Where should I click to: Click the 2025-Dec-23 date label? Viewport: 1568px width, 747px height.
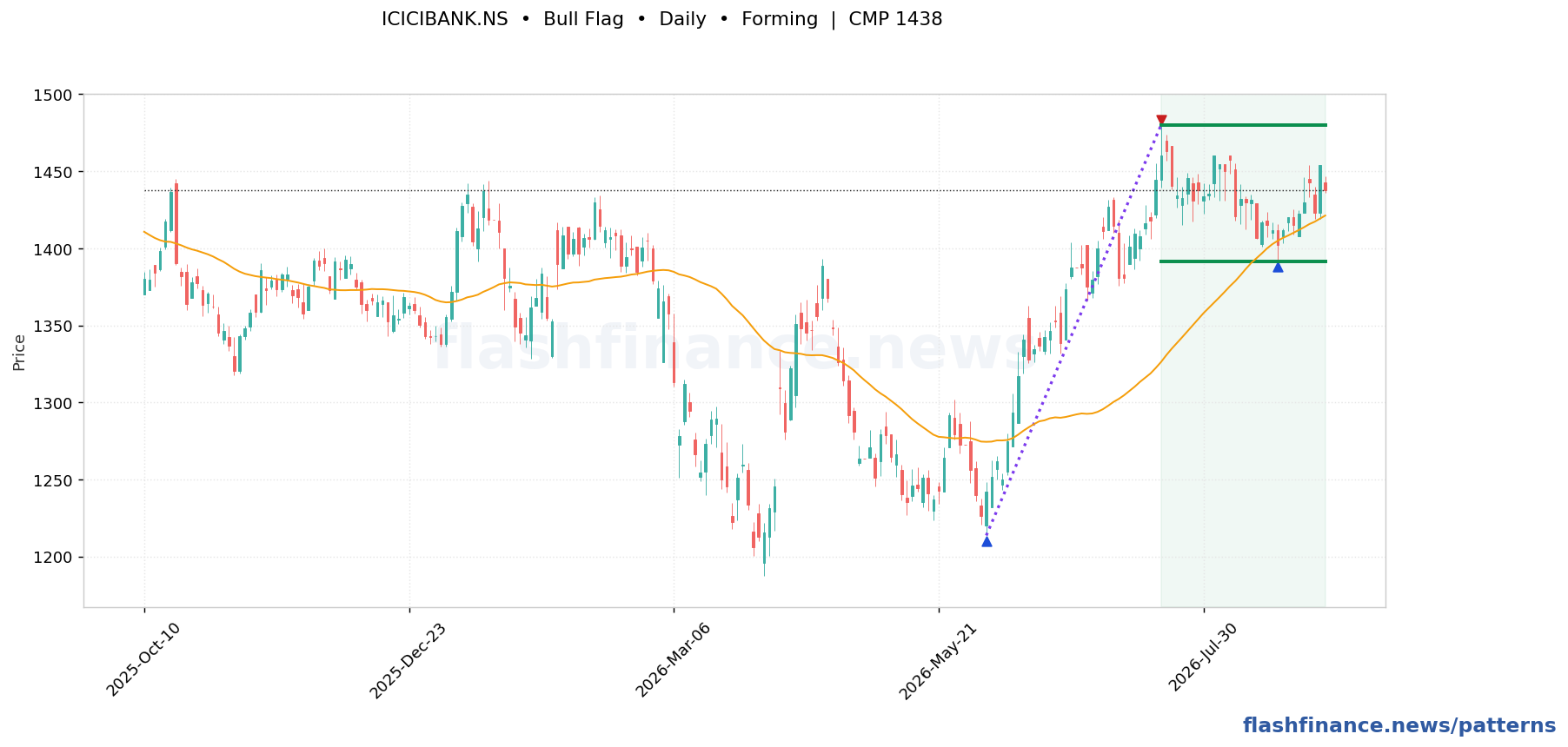408,661
